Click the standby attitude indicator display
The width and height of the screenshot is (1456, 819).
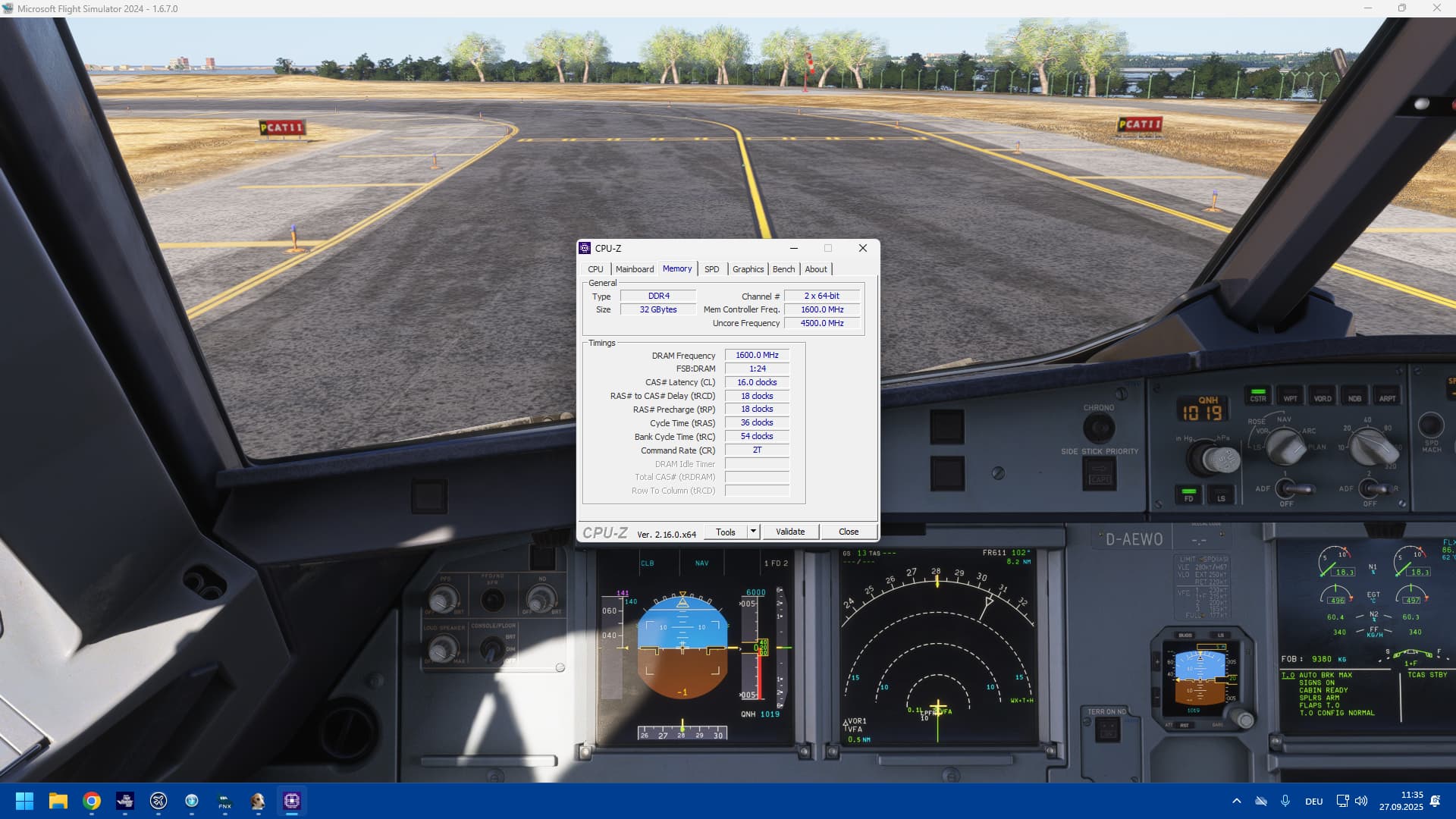point(1200,677)
